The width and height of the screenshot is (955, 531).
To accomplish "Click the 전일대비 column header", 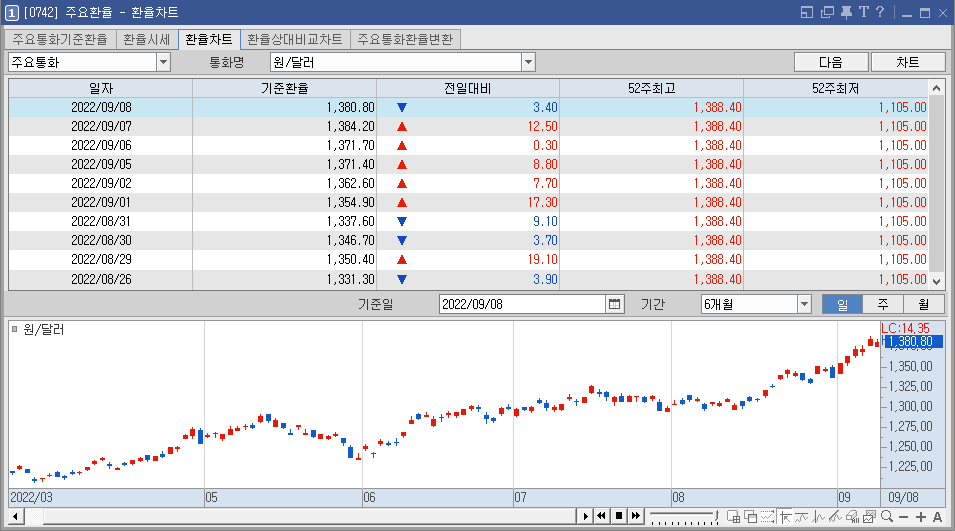I will click(x=468, y=88).
